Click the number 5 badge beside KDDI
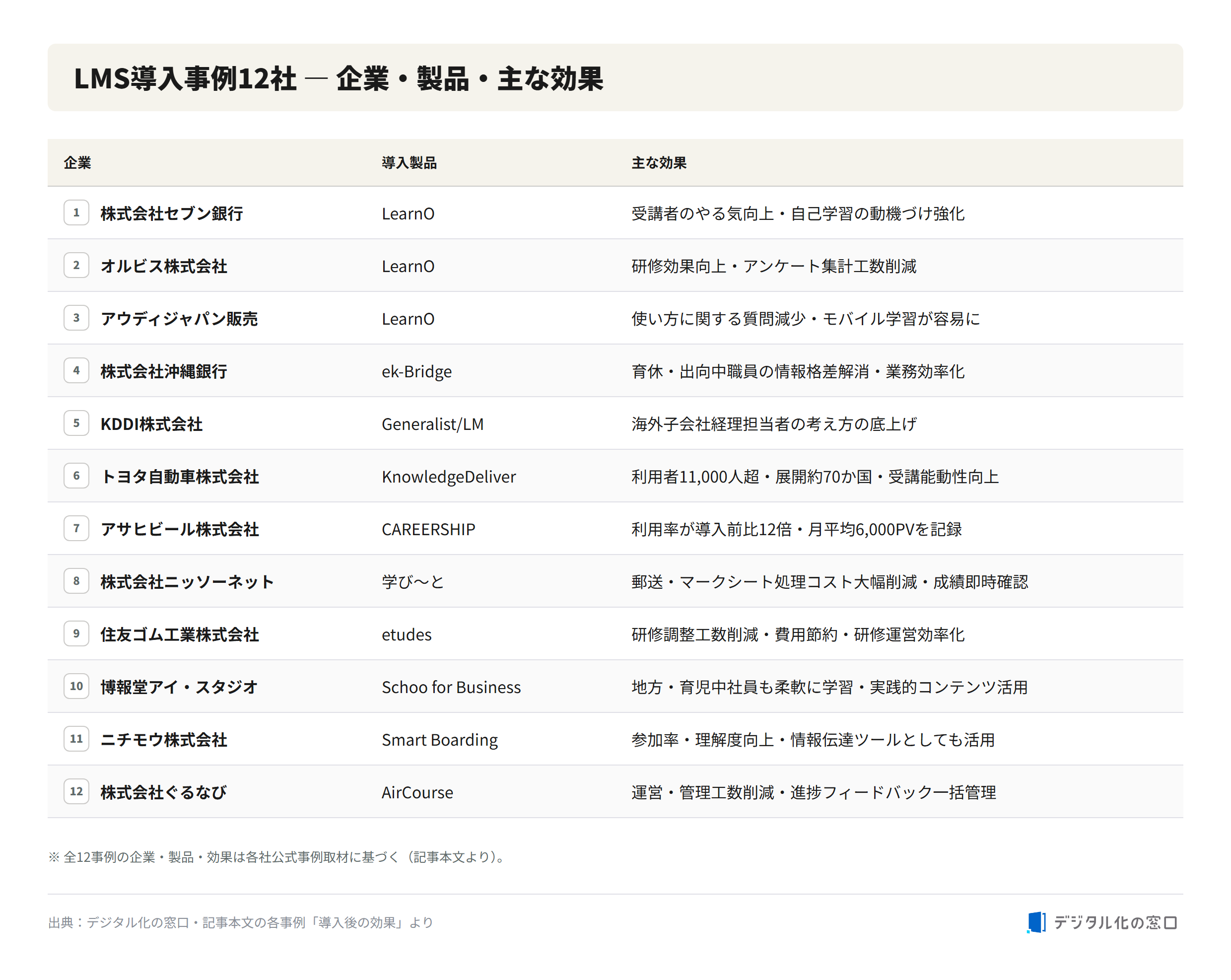 click(x=76, y=423)
